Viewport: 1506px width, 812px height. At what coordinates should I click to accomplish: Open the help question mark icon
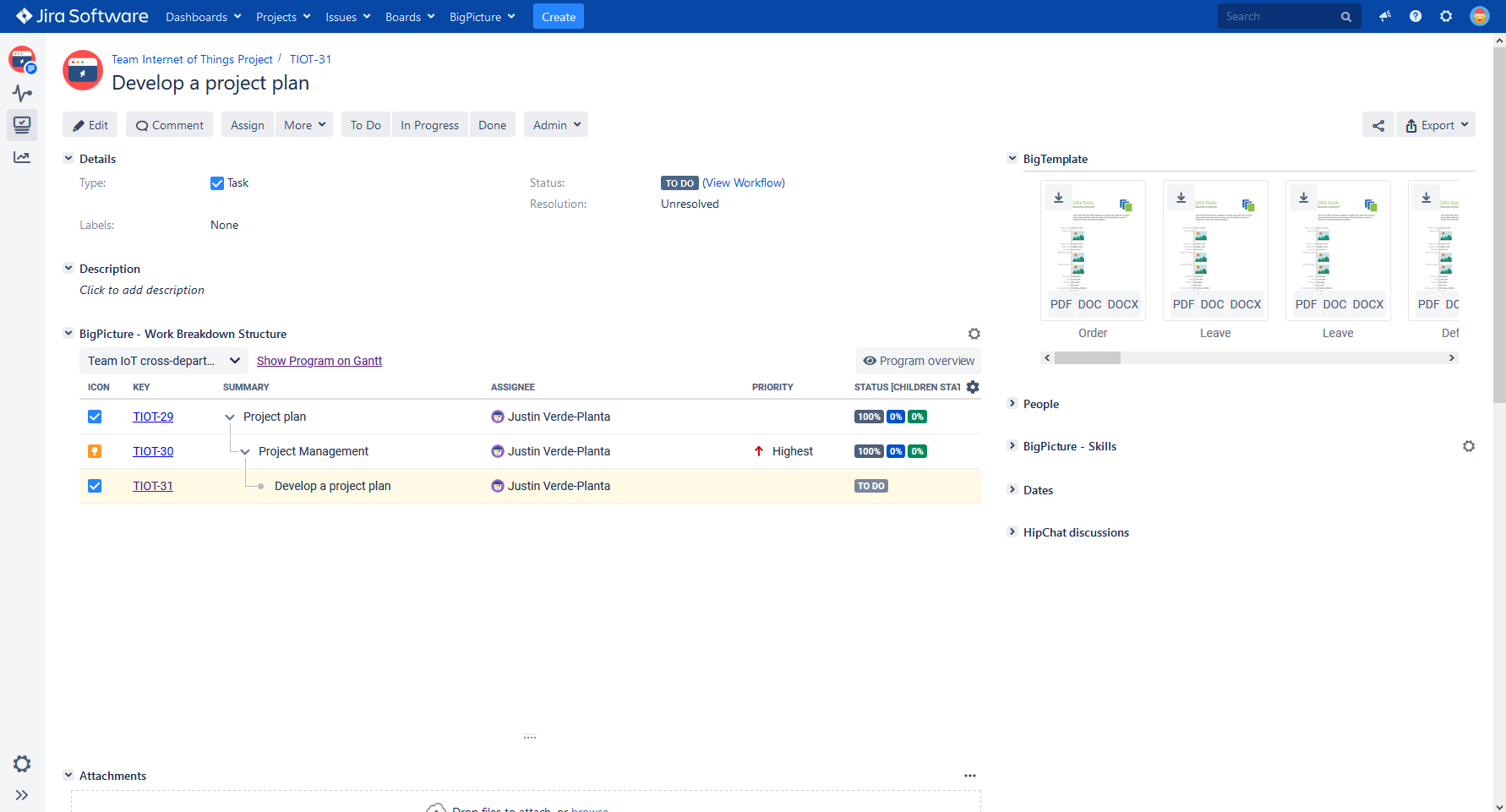click(1416, 16)
